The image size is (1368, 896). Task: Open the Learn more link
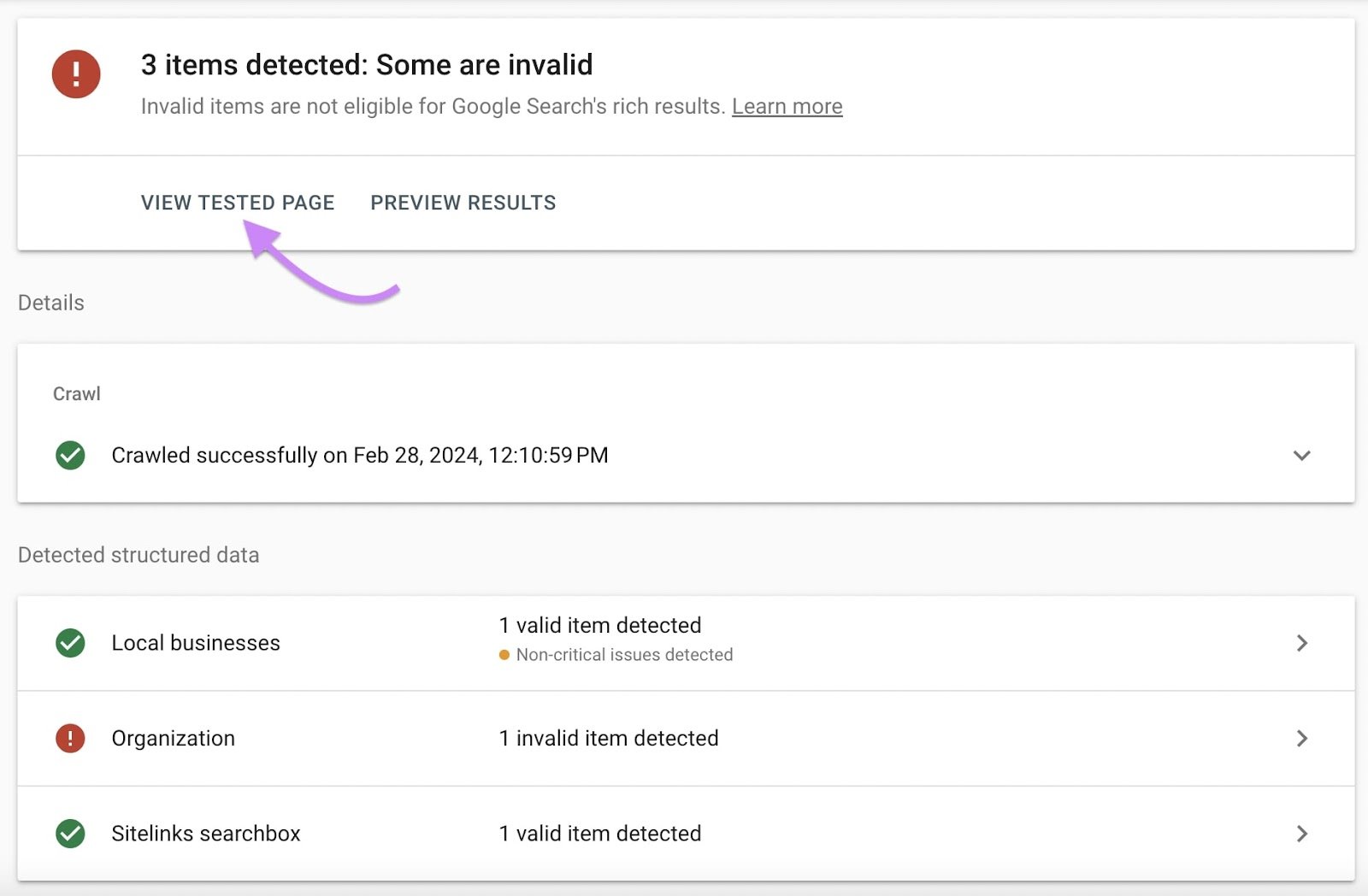click(x=787, y=106)
